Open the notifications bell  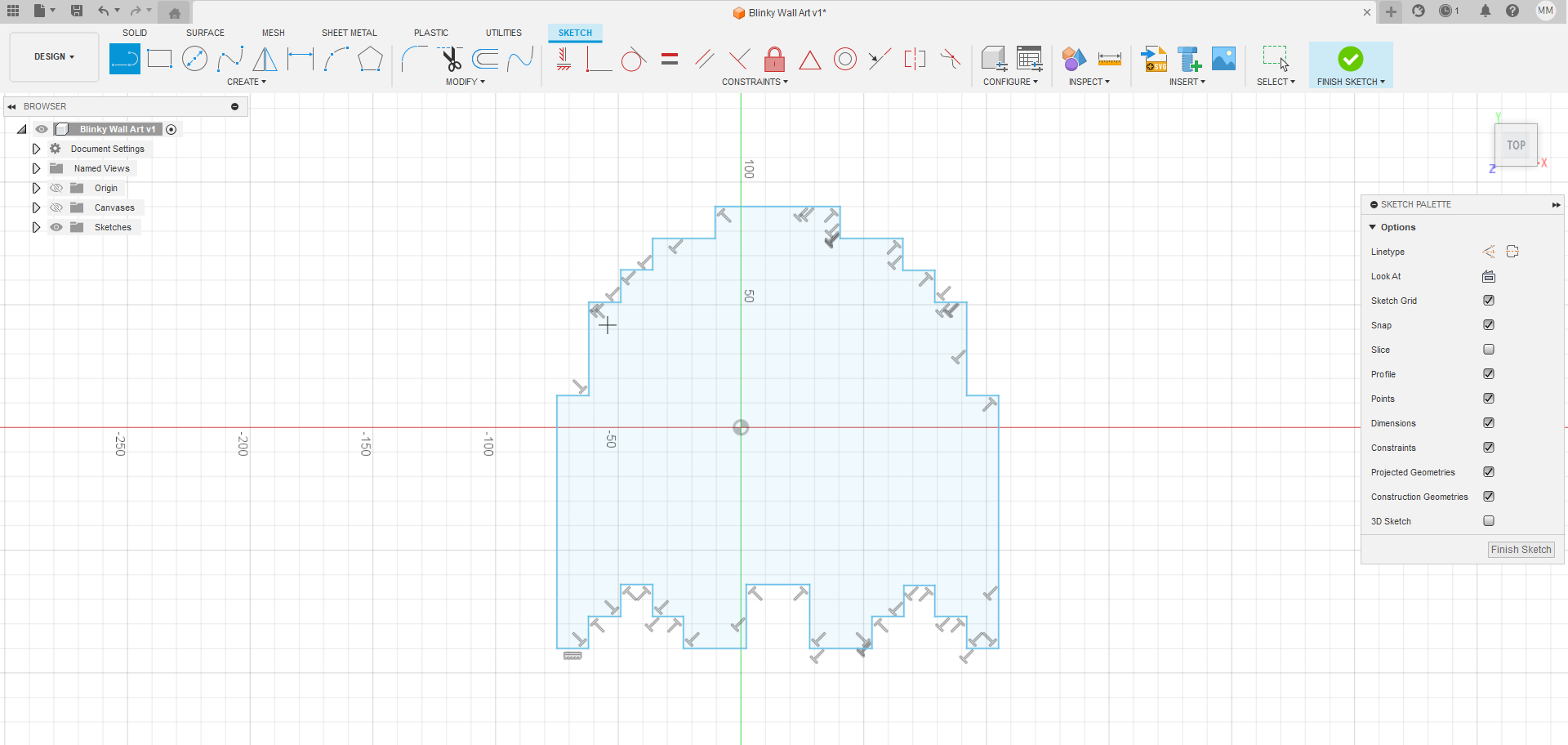[1486, 11]
